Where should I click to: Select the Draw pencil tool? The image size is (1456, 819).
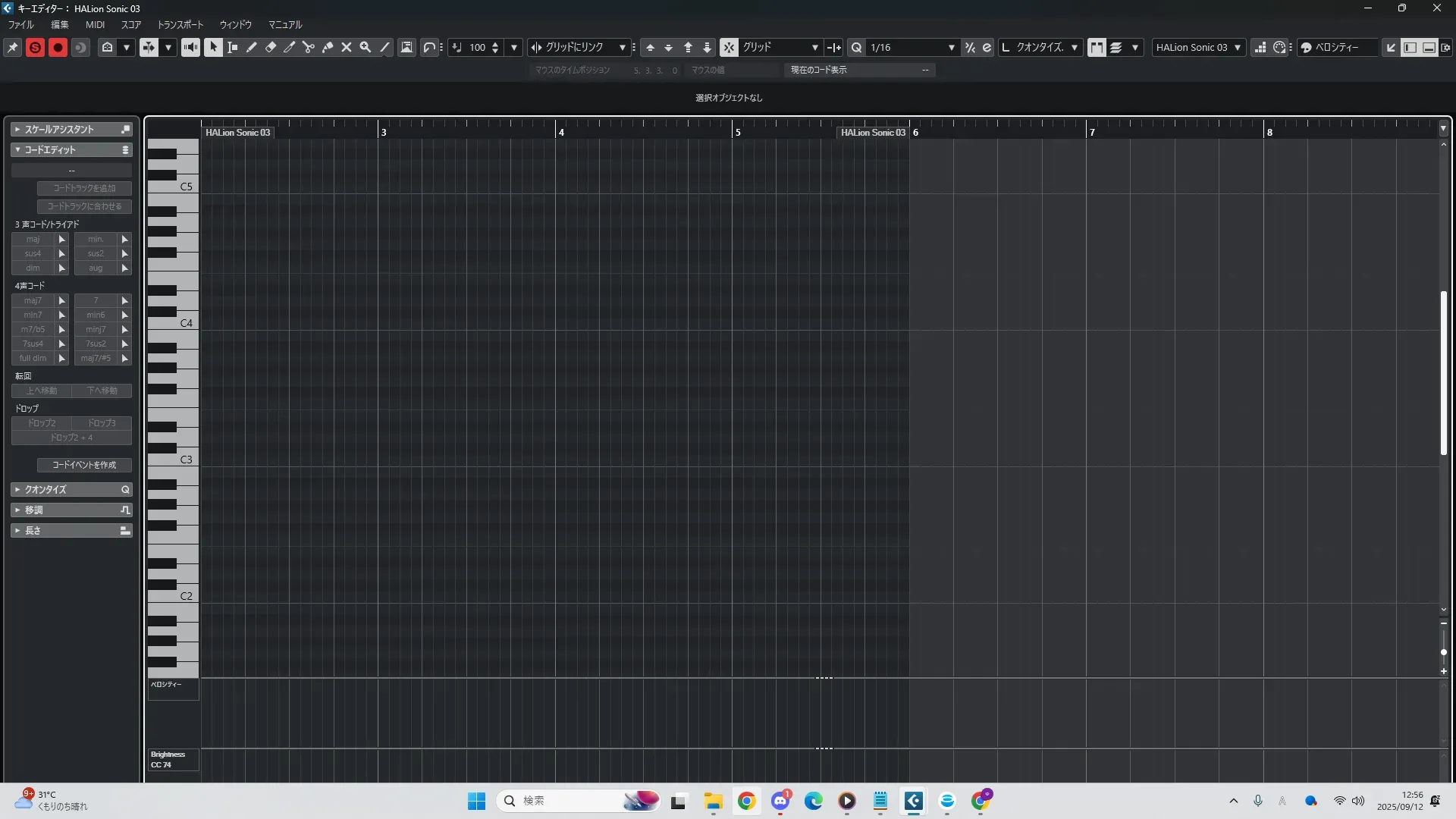(x=251, y=47)
